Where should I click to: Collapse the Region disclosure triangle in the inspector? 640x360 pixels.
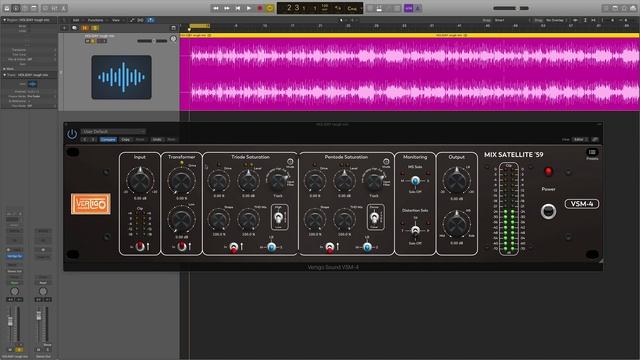pyautogui.click(x=4, y=20)
